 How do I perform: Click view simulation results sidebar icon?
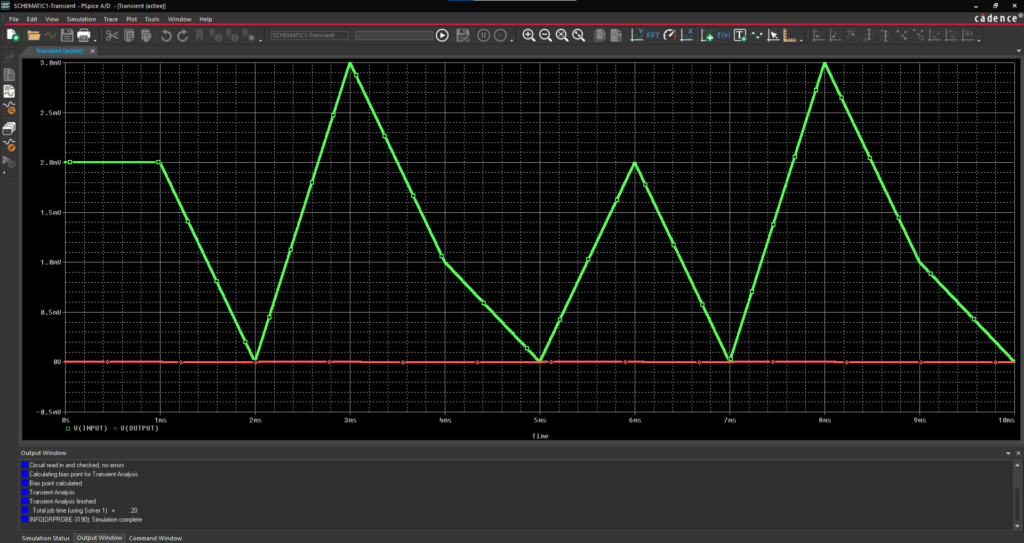(x=9, y=91)
